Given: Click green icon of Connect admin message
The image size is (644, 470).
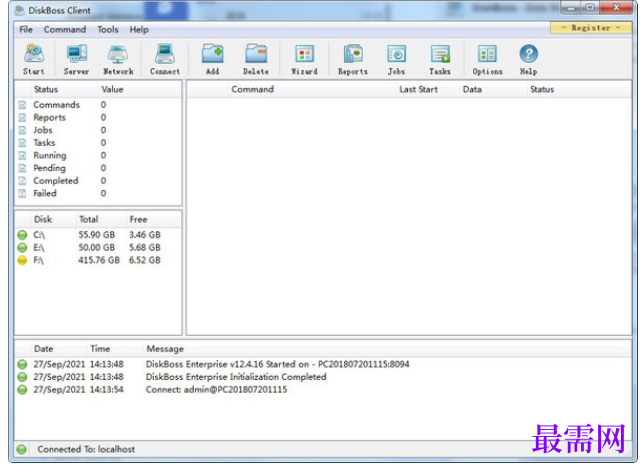Looking at the screenshot, I should point(22,390).
